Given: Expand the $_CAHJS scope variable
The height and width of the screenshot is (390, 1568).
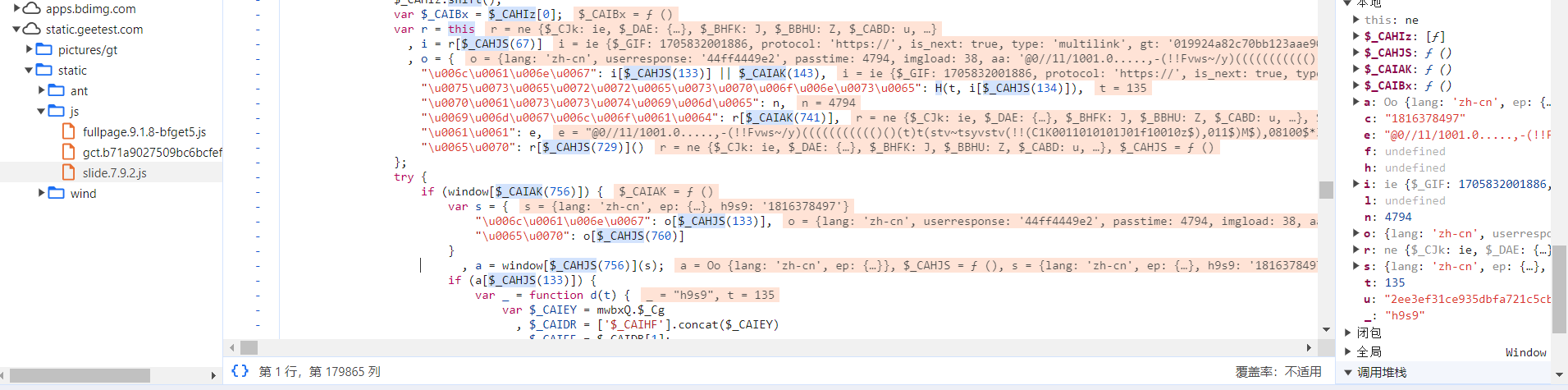Looking at the screenshot, I should click(x=1356, y=53).
